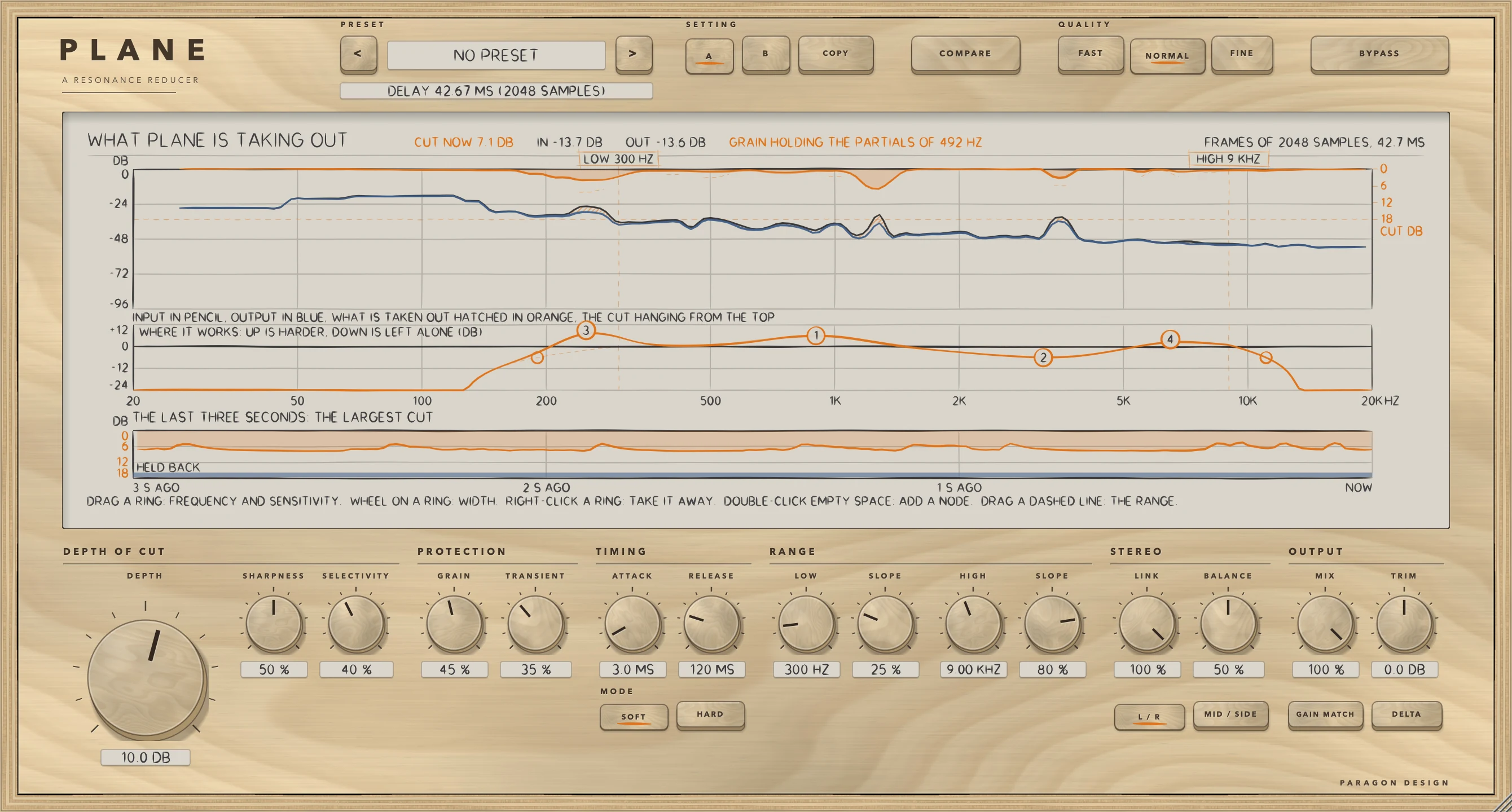Click the Selectivity knob
Screen dimensions: 1512x812
(x=355, y=624)
